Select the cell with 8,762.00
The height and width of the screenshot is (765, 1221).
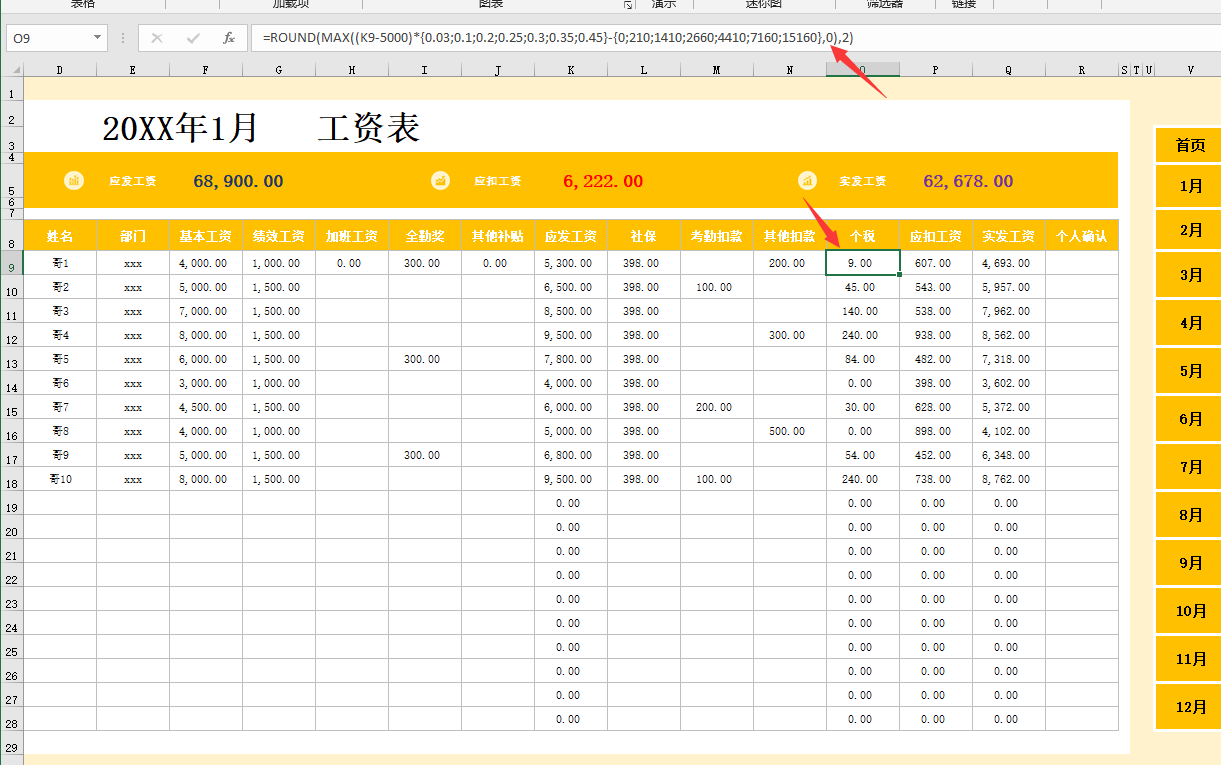click(1009, 479)
